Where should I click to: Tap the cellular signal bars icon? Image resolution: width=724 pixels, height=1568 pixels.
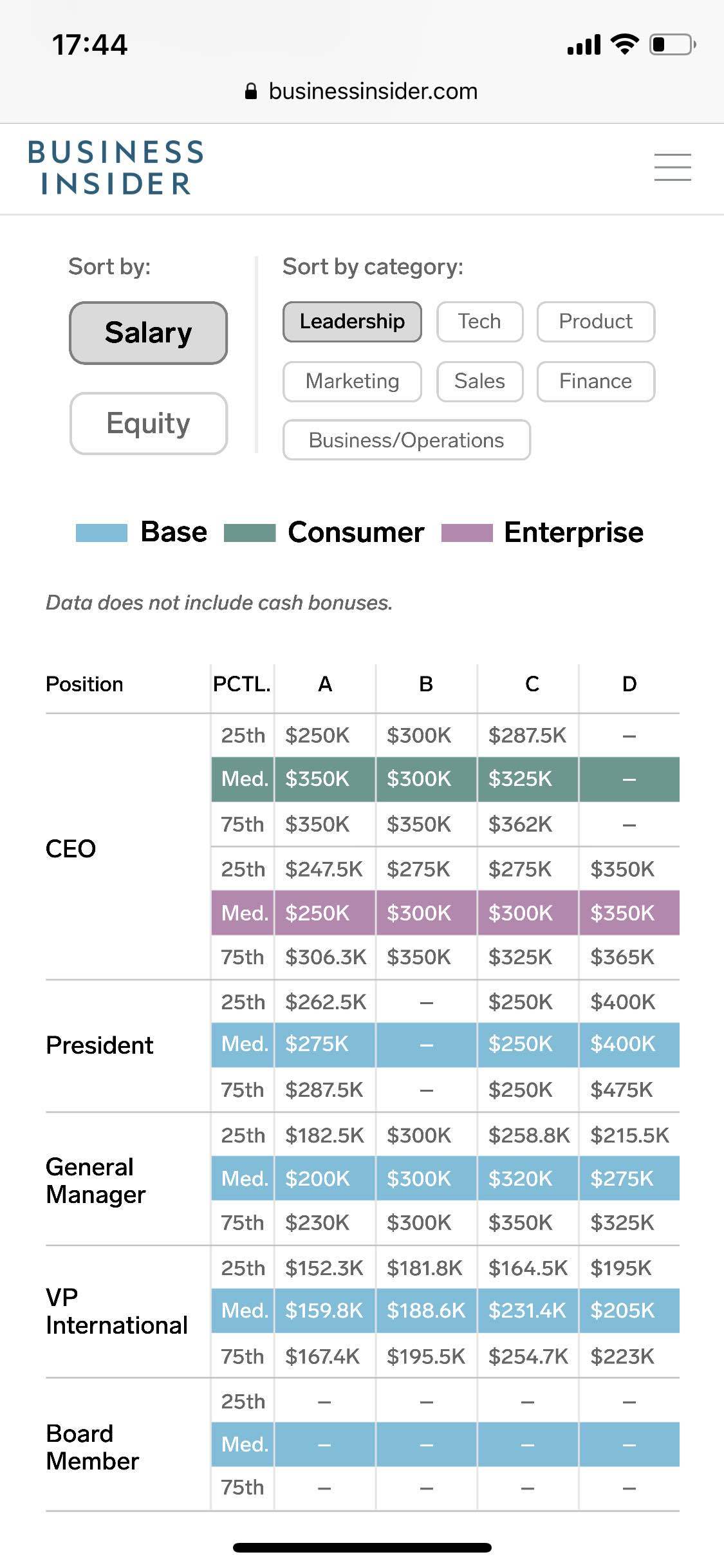pos(584,45)
